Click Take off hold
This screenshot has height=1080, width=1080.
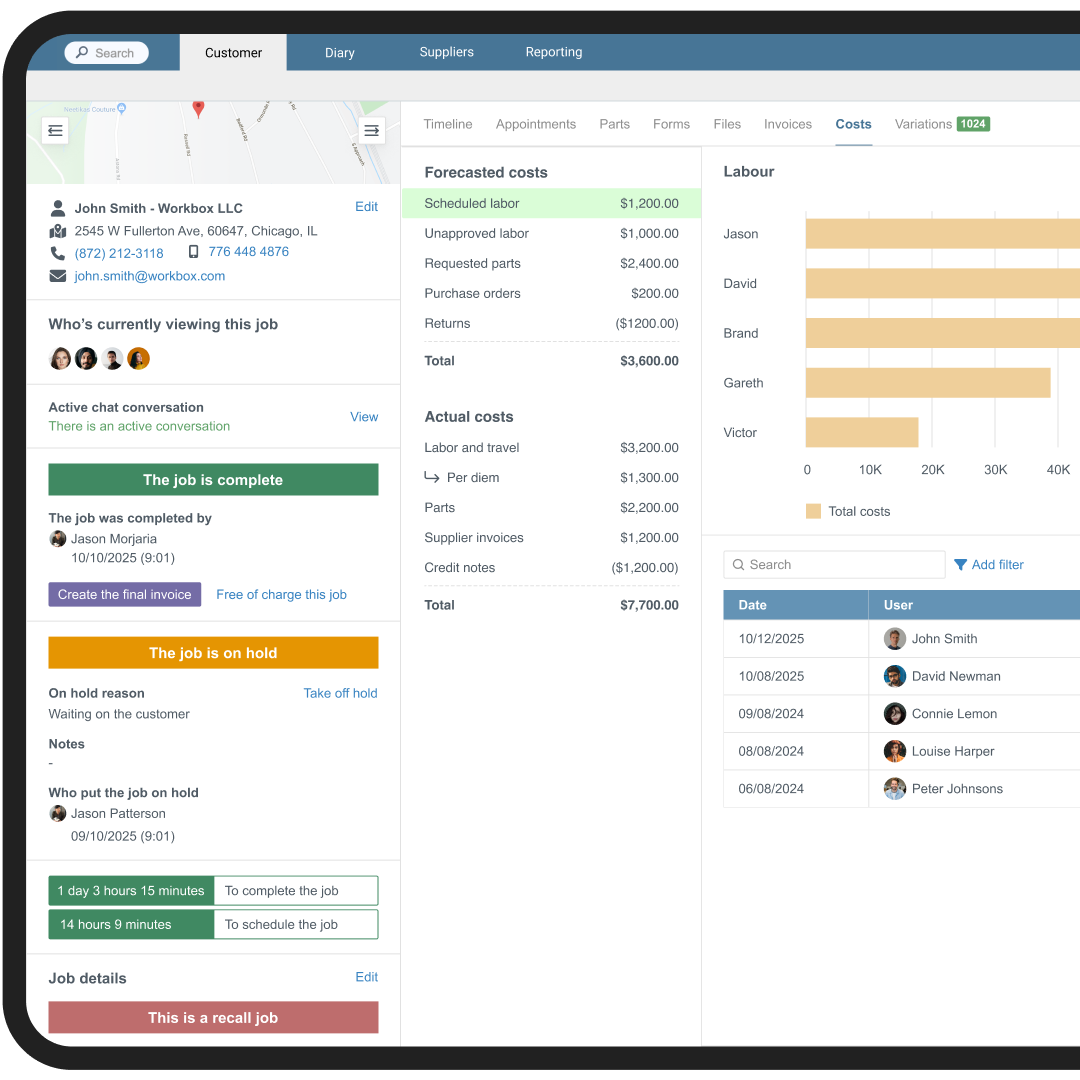tap(340, 693)
